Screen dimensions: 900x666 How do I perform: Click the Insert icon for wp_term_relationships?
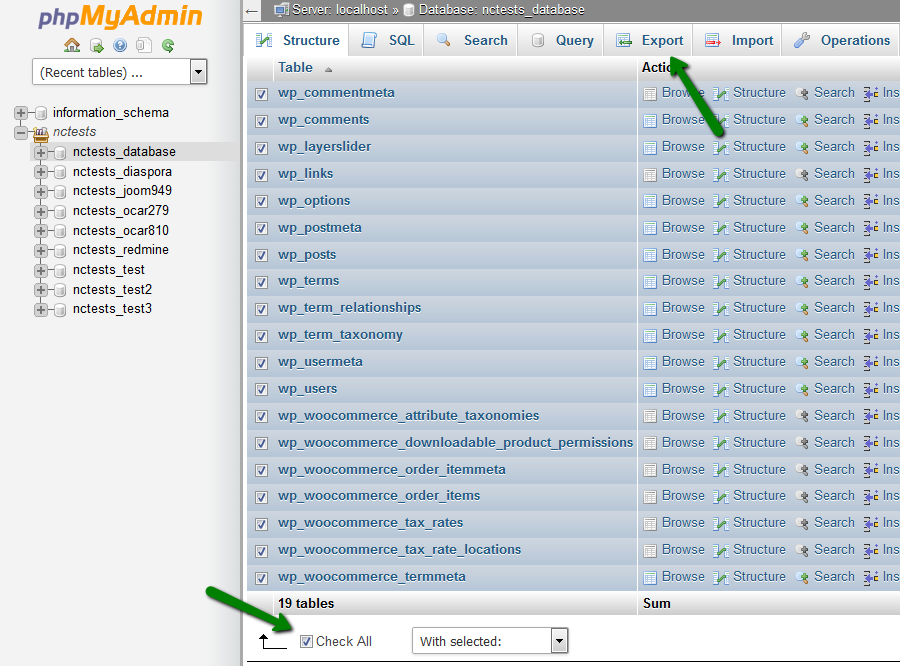(x=871, y=309)
